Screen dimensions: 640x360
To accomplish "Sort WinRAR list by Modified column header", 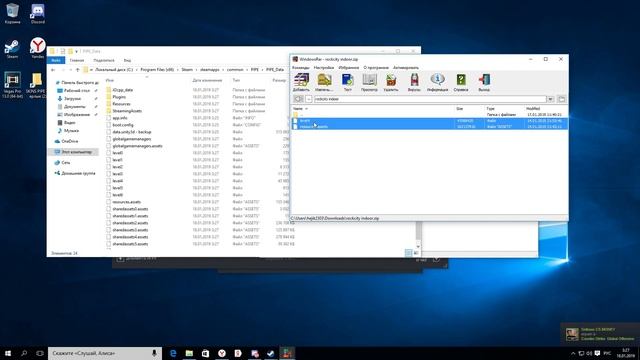I will [533, 109].
